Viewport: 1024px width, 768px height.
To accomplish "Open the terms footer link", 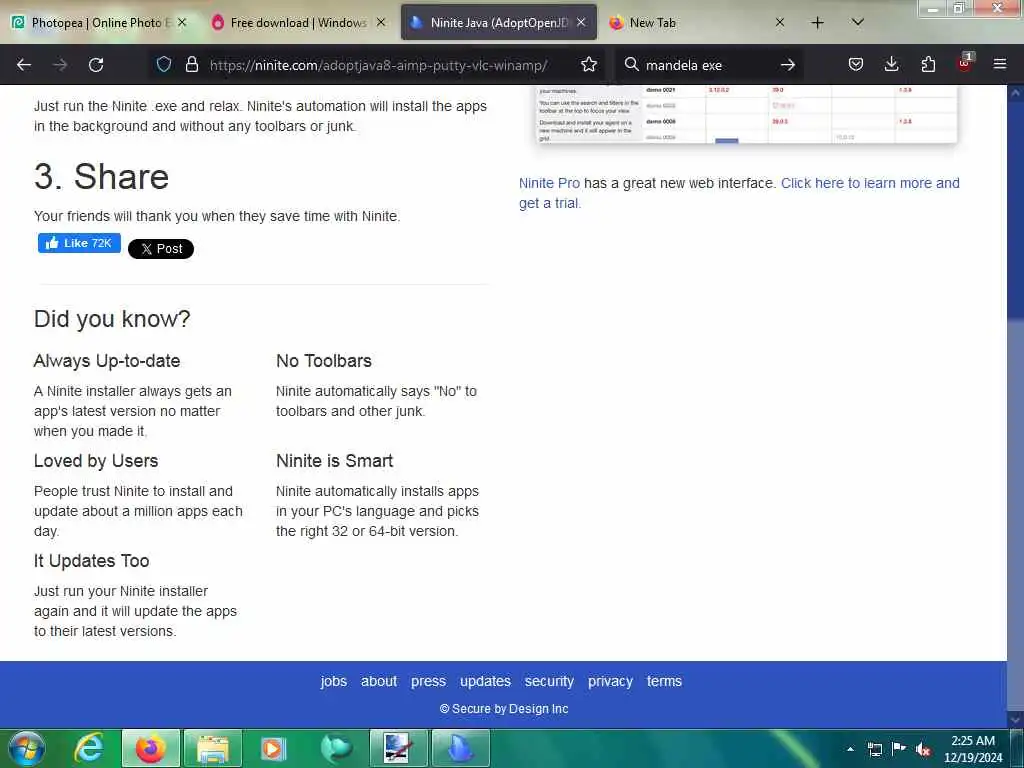I will tap(664, 681).
